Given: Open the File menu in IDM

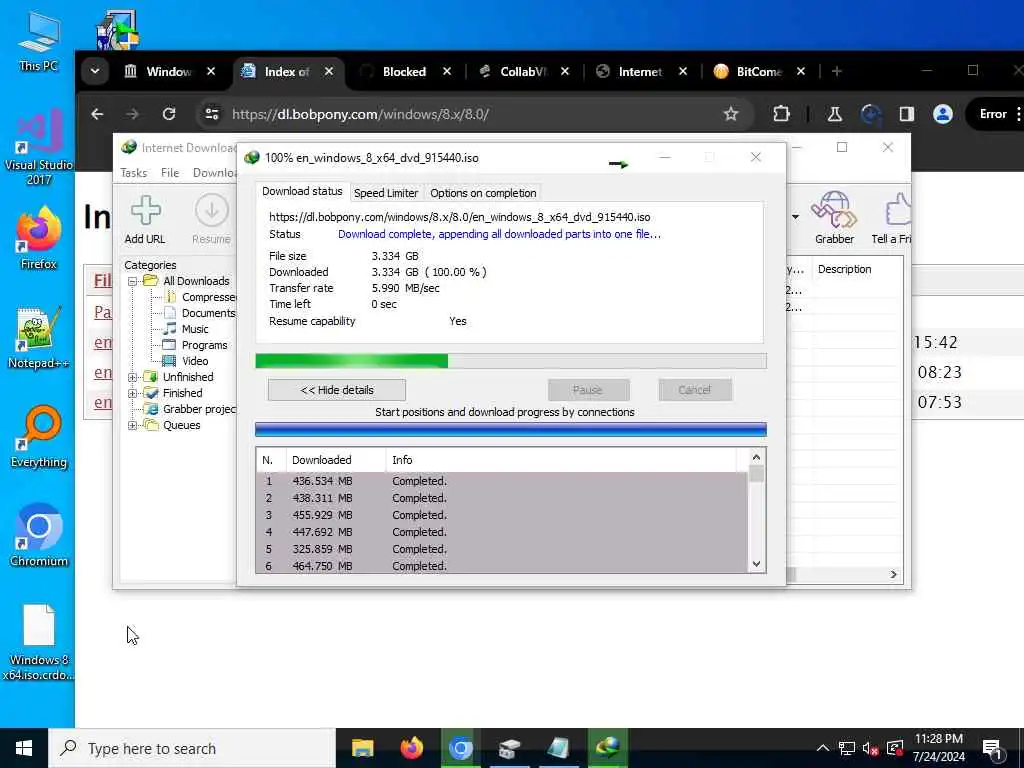Looking at the screenshot, I should (x=170, y=173).
